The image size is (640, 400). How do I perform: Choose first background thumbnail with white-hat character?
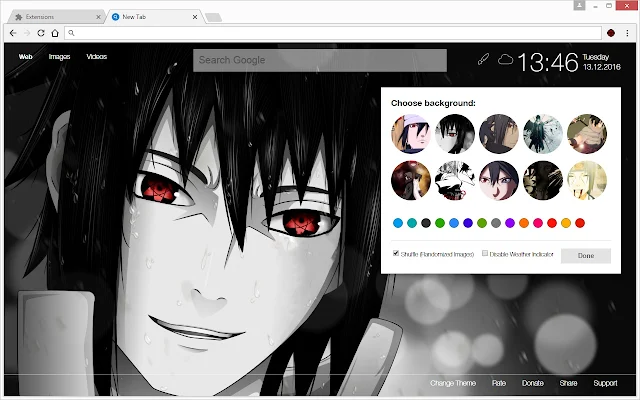[x=411, y=134]
